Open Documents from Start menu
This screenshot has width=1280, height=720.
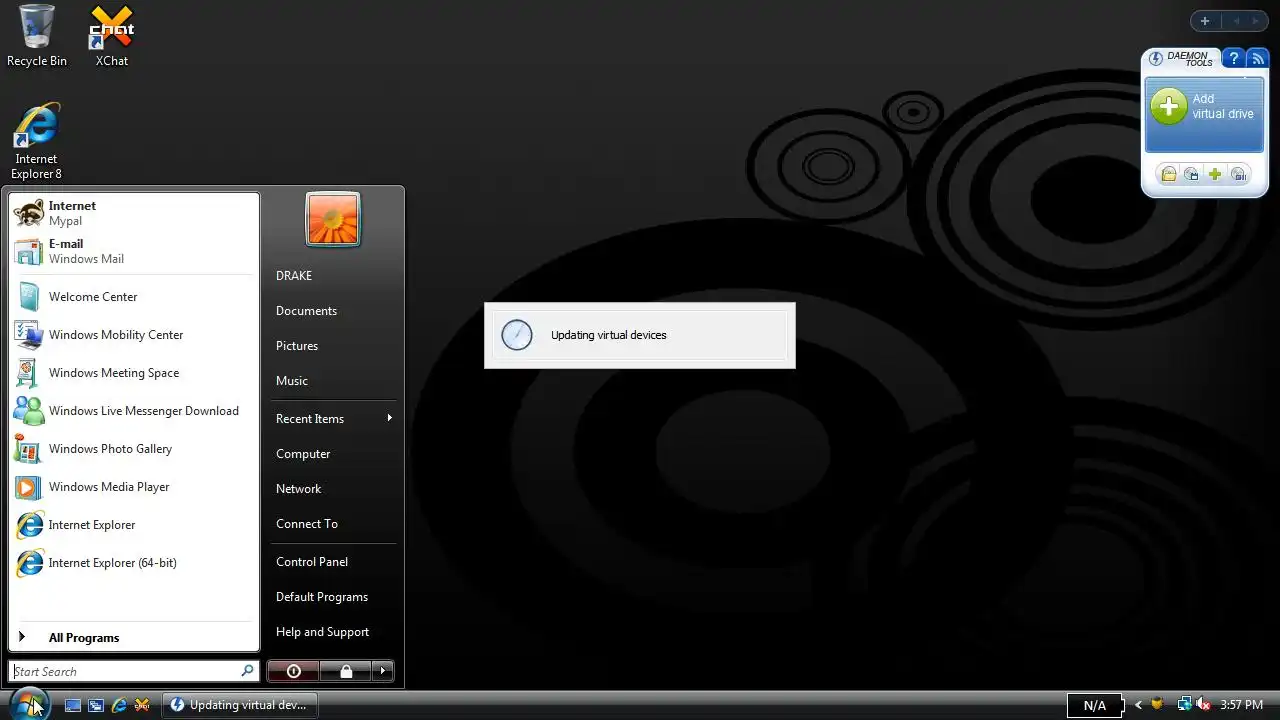click(334, 311)
